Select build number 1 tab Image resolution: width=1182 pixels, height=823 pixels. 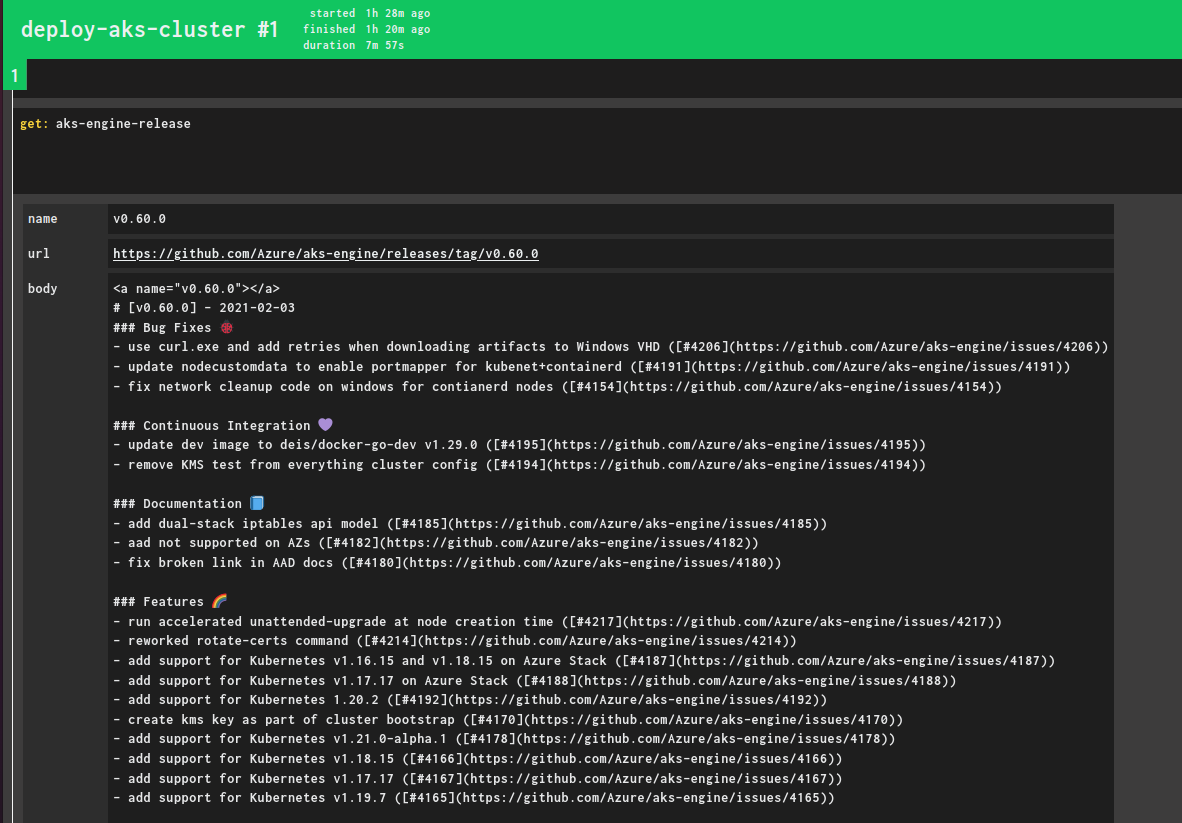(x=15, y=75)
